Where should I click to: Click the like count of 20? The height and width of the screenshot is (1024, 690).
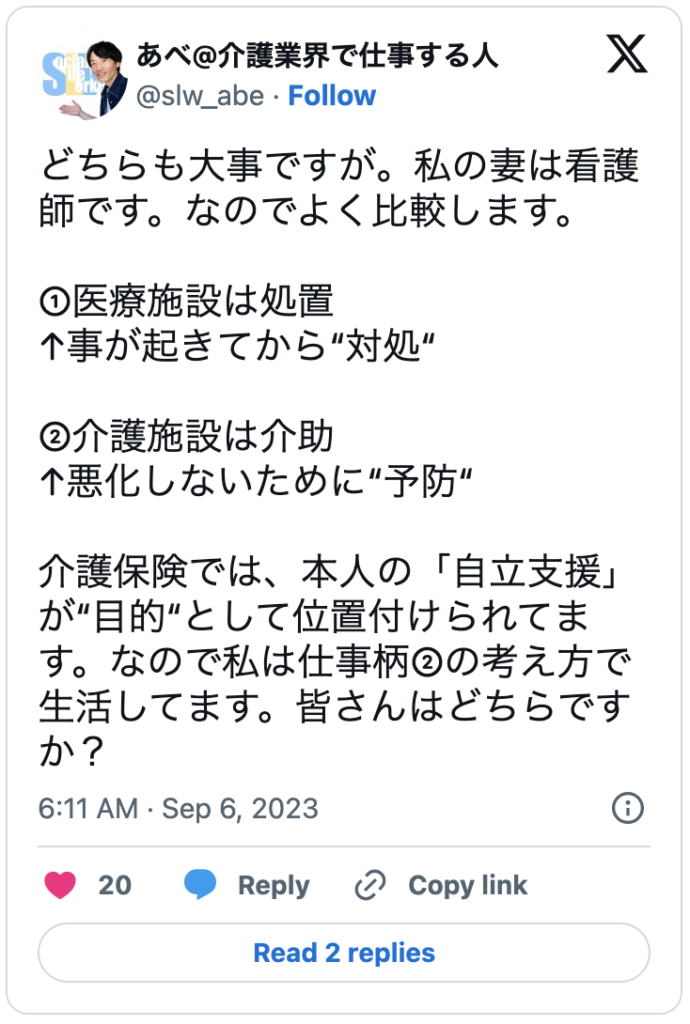114,885
